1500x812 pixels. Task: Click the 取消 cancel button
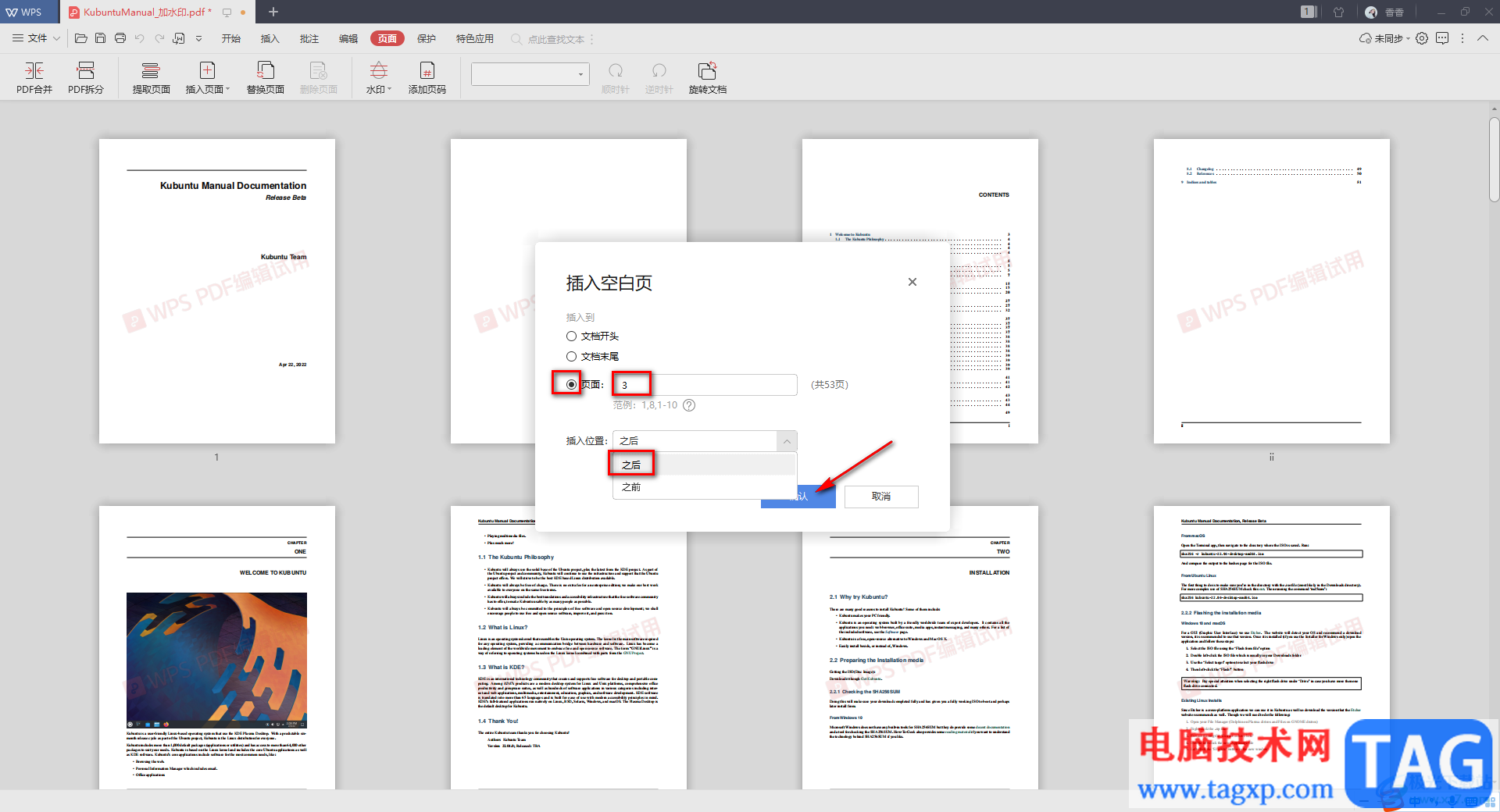pos(881,497)
